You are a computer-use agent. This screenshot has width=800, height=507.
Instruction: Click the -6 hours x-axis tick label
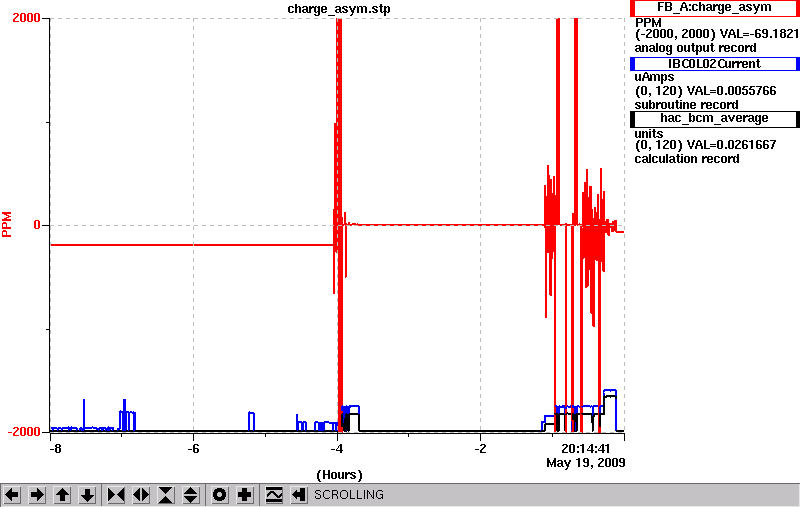point(193,449)
